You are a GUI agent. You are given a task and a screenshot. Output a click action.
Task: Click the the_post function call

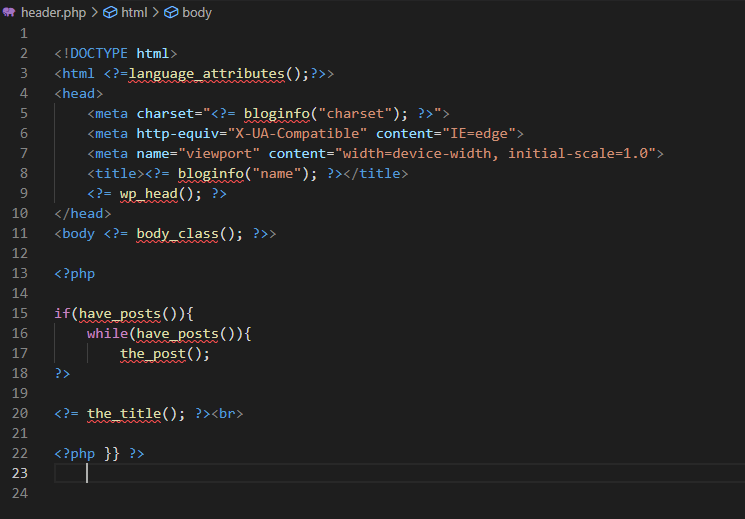(x=153, y=354)
